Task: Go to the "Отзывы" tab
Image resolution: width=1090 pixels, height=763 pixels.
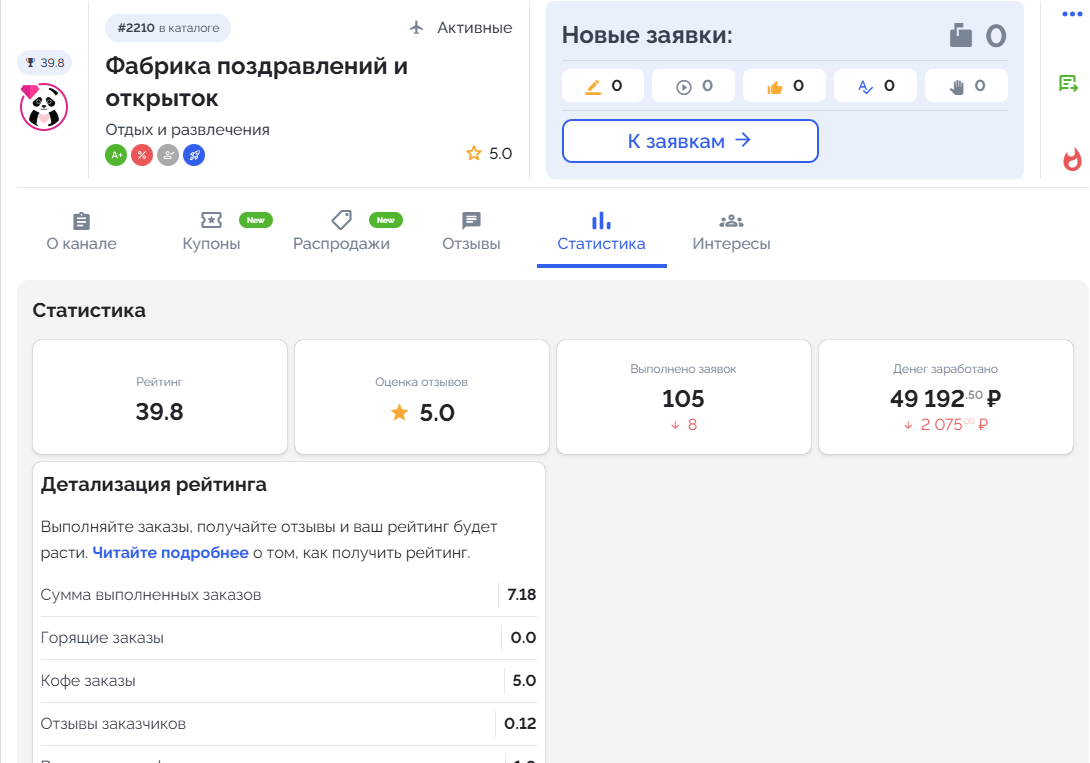Action: (471, 232)
